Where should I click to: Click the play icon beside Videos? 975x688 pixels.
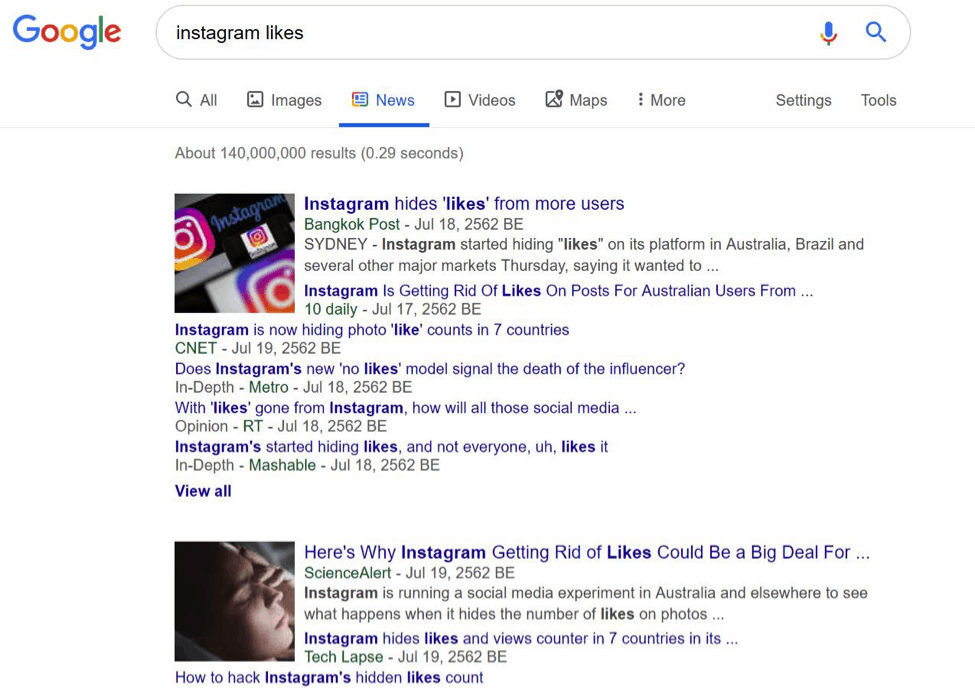(x=452, y=100)
